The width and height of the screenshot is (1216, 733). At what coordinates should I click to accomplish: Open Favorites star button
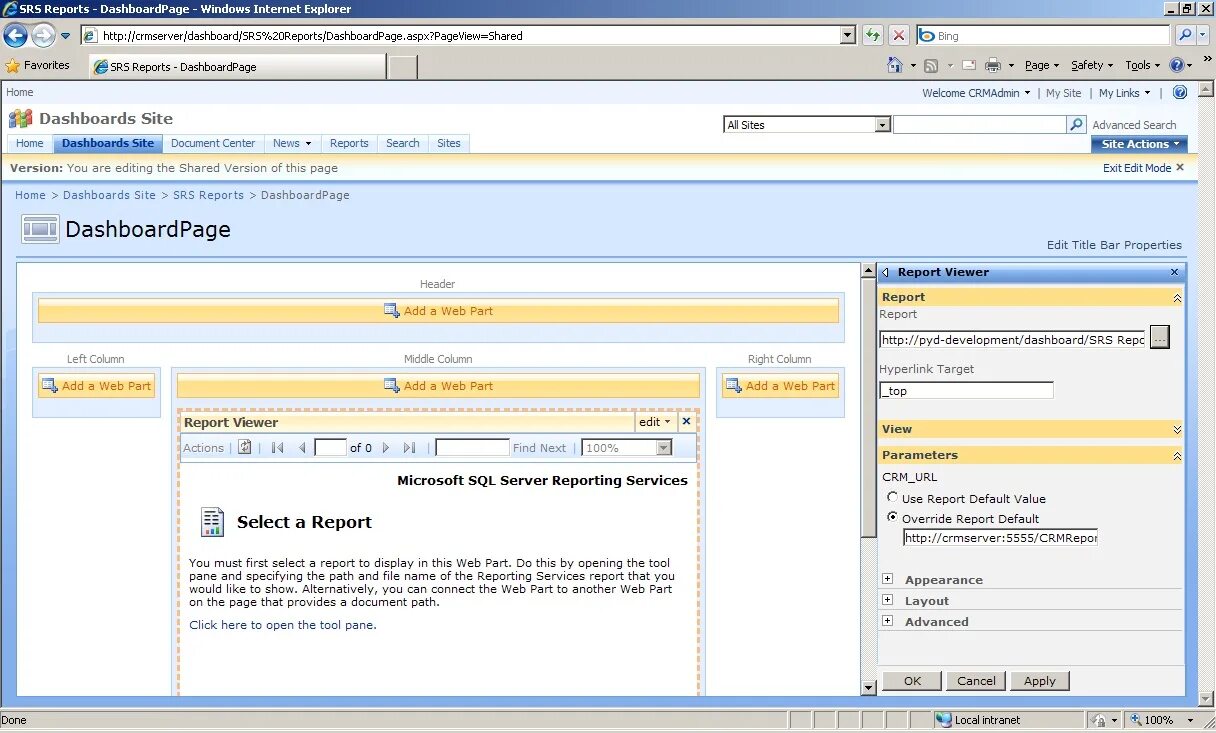(x=38, y=65)
